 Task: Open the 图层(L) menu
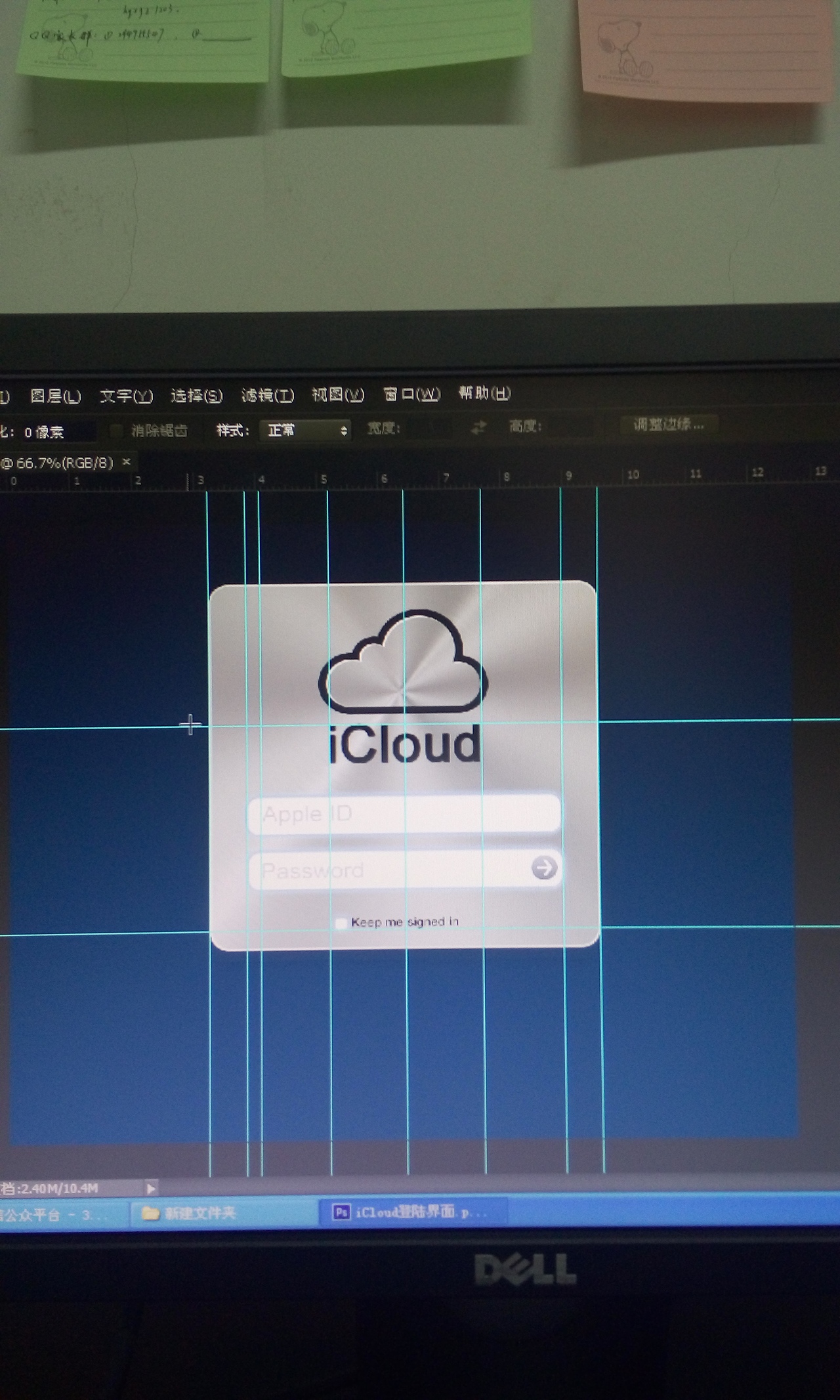coord(56,396)
